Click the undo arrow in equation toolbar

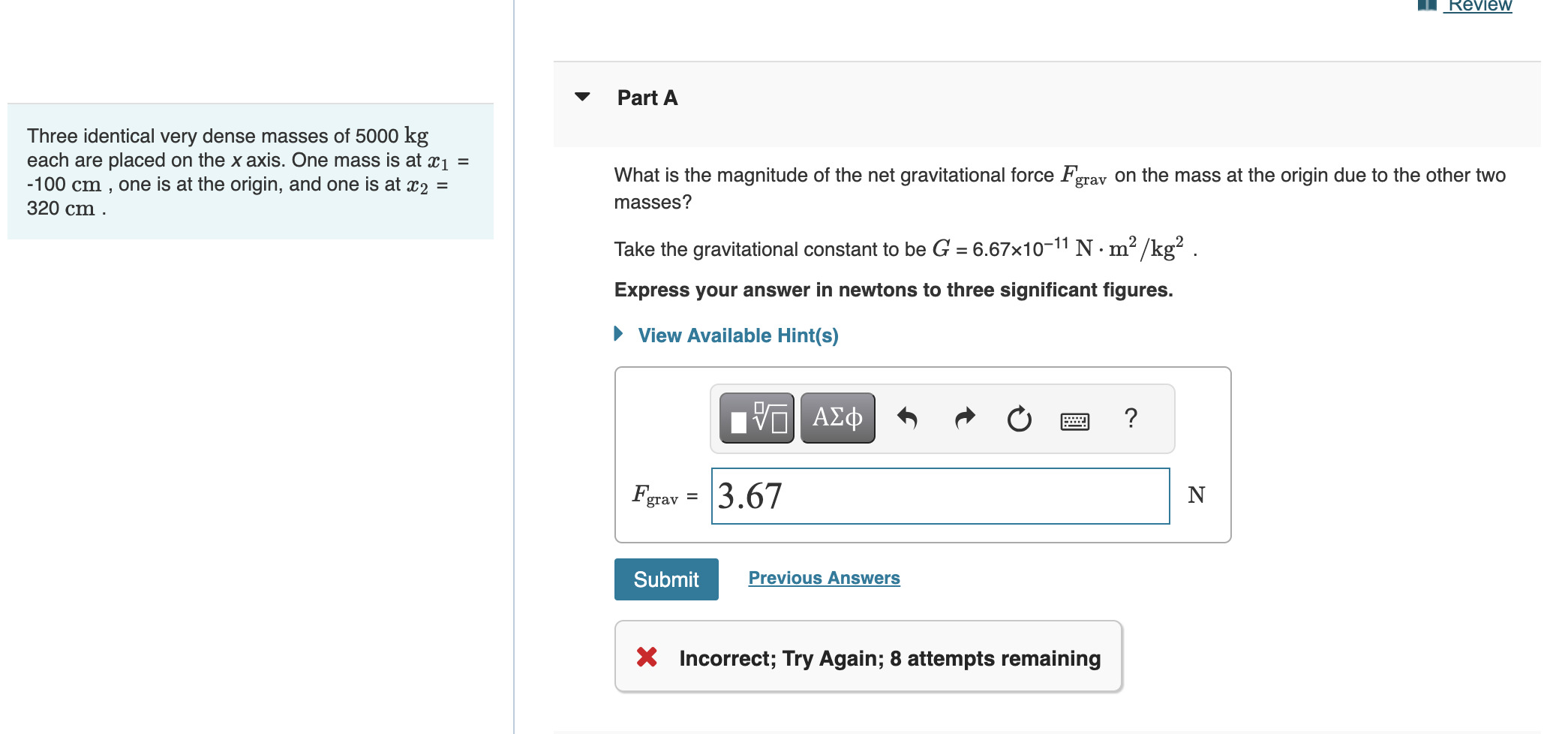coord(909,418)
